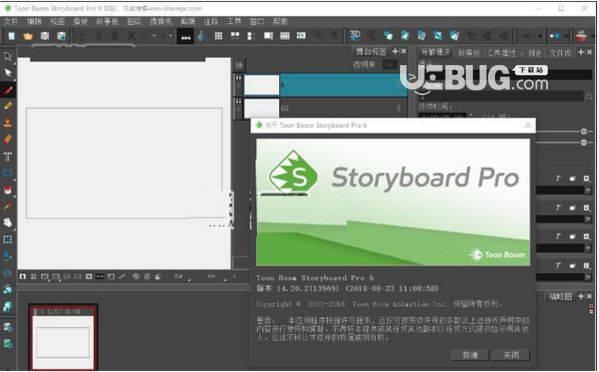Select the Eraser tool
The image size is (599, 372).
[8, 139]
